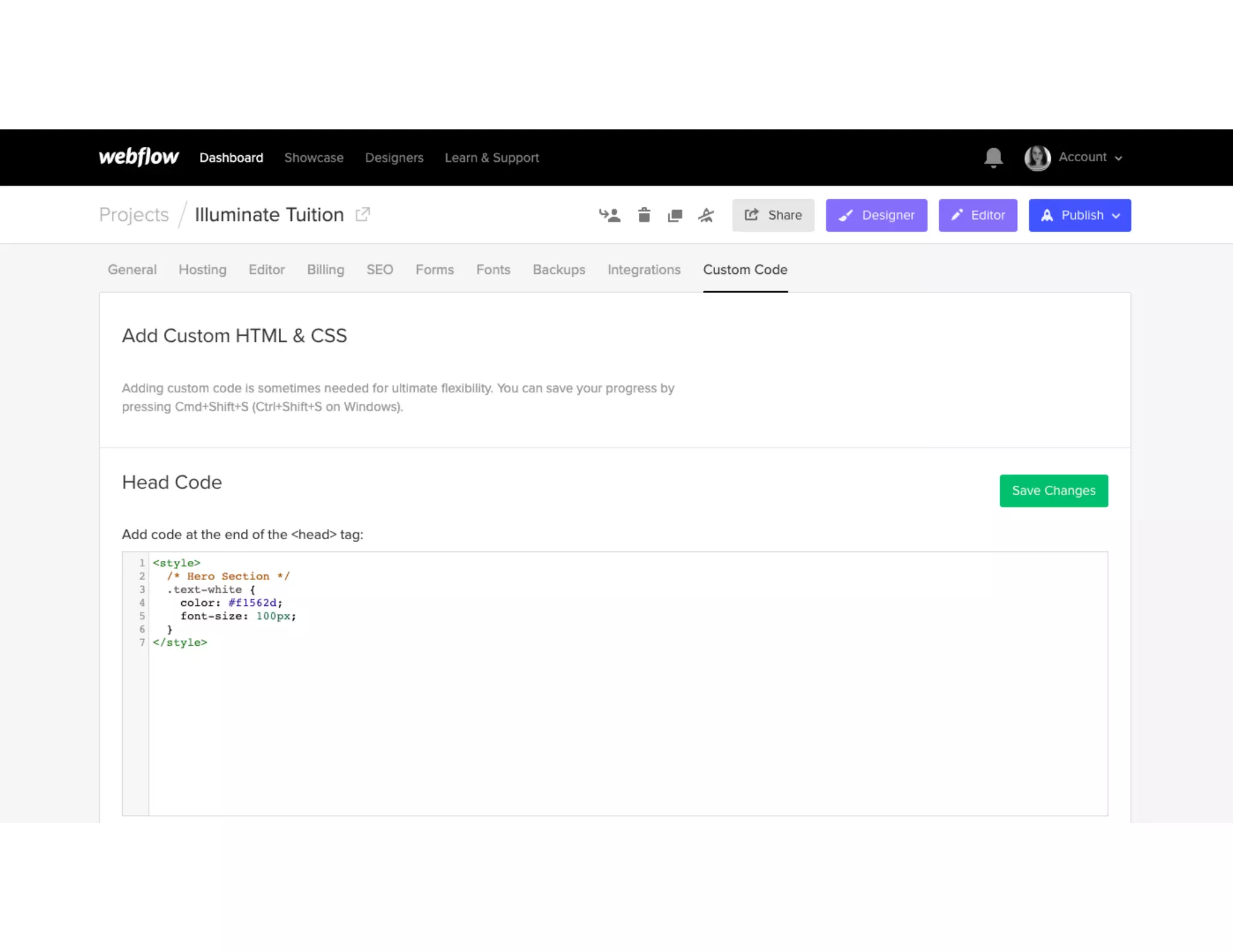Click the Projects breadcrumb link
1233x952 pixels.
tap(134, 215)
